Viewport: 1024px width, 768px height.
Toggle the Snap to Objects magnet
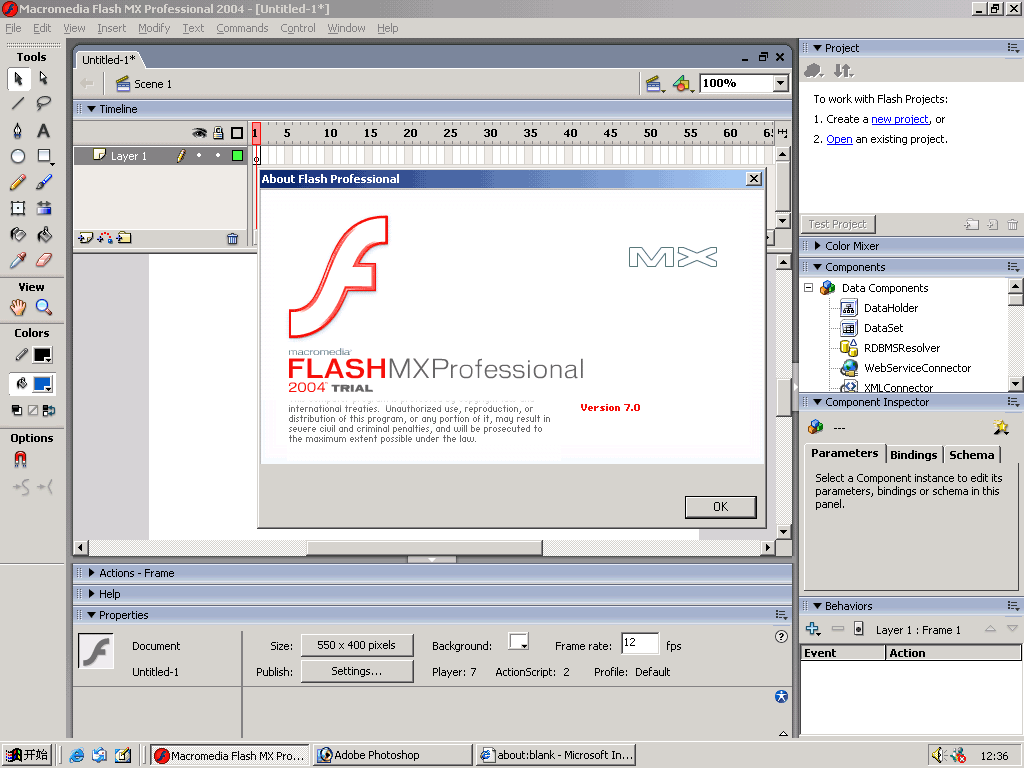20,460
